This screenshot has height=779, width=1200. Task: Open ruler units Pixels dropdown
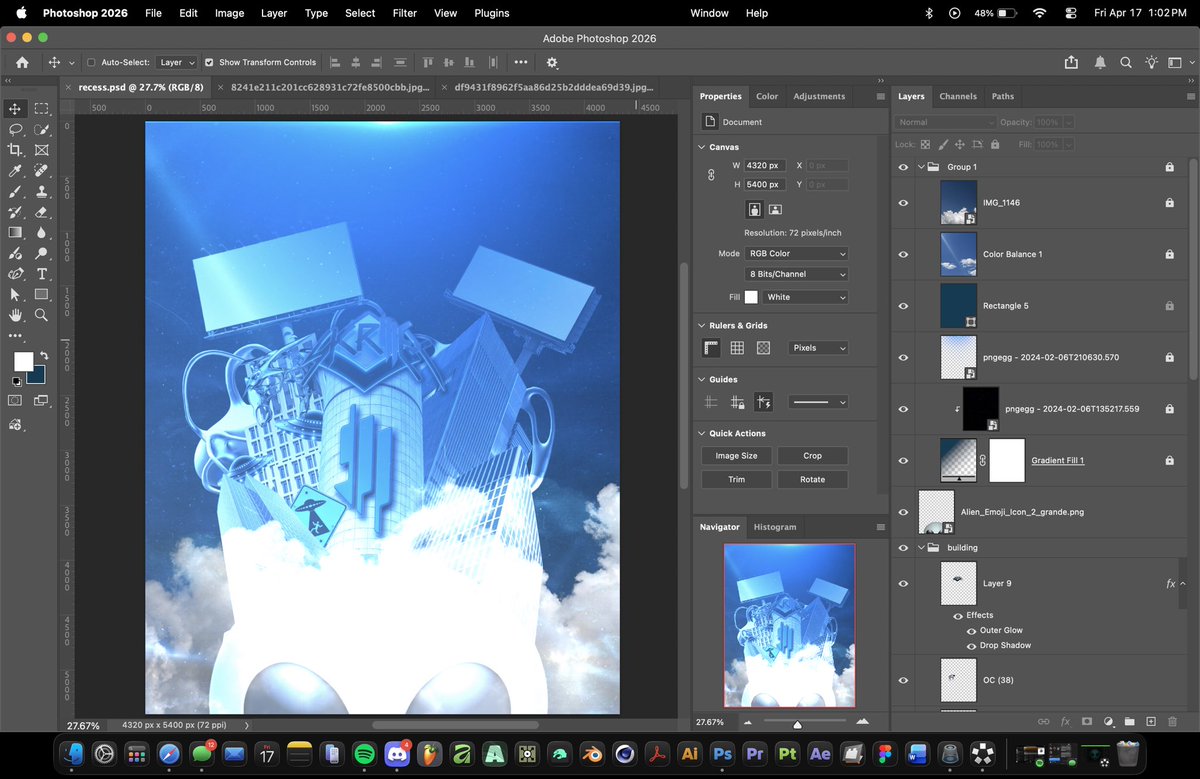point(817,348)
